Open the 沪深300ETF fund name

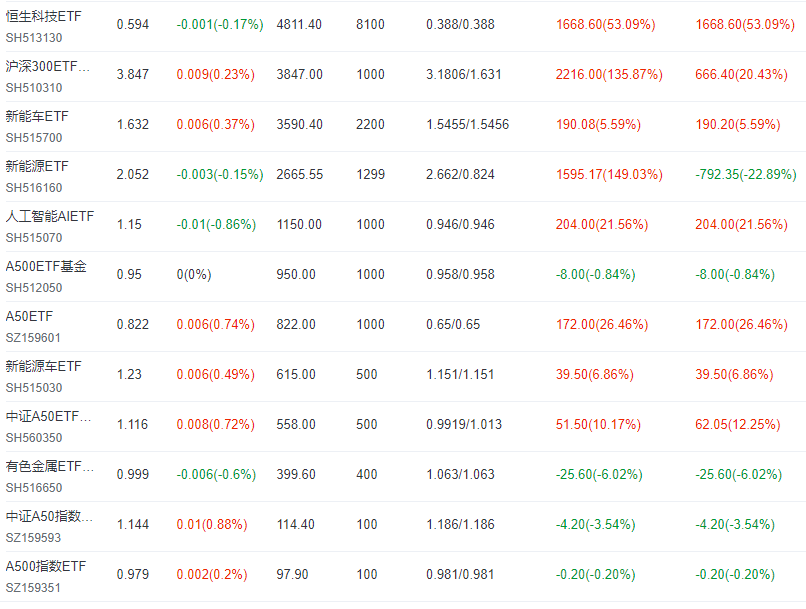[x=48, y=66]
